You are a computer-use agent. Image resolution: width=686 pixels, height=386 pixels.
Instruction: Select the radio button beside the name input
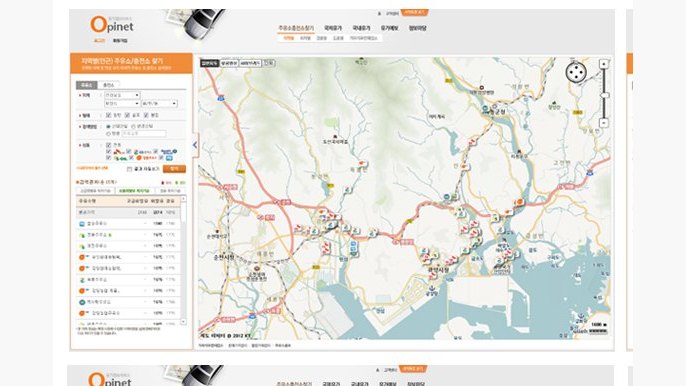[x=108, y=133]
